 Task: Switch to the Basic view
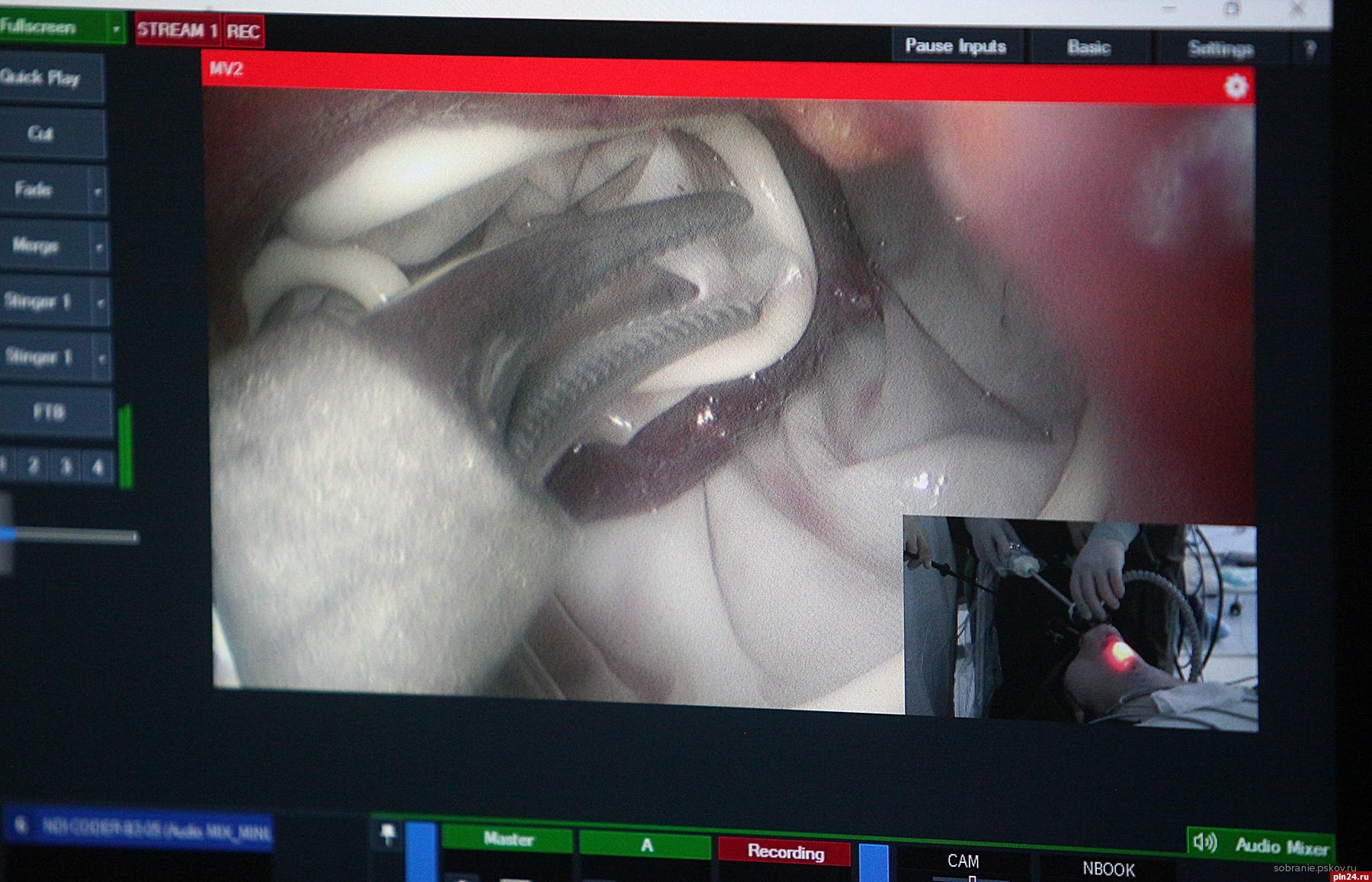point(1088,47)
